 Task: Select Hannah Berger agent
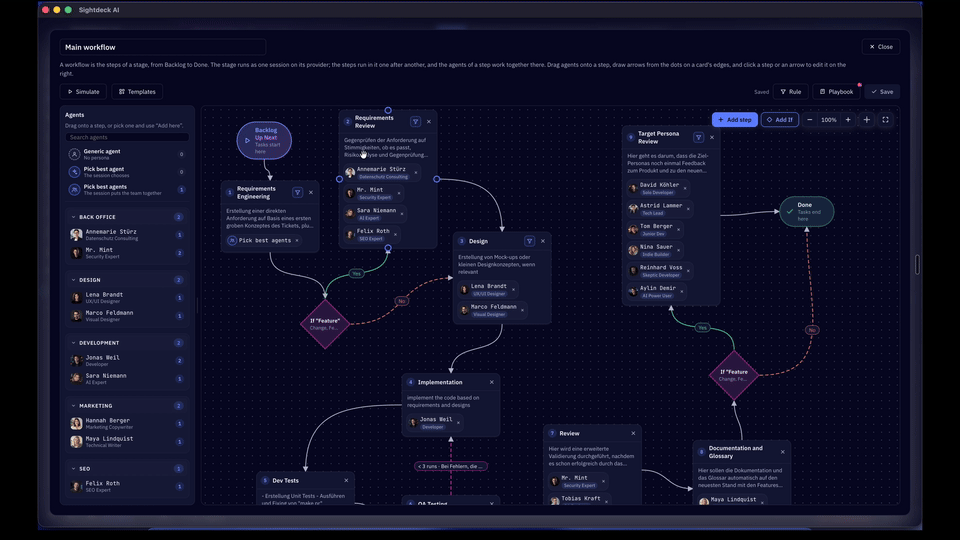click(127, 424)
